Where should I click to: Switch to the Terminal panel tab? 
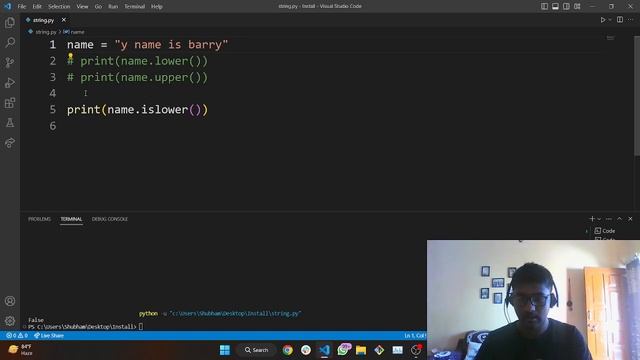tap(71, 219)
